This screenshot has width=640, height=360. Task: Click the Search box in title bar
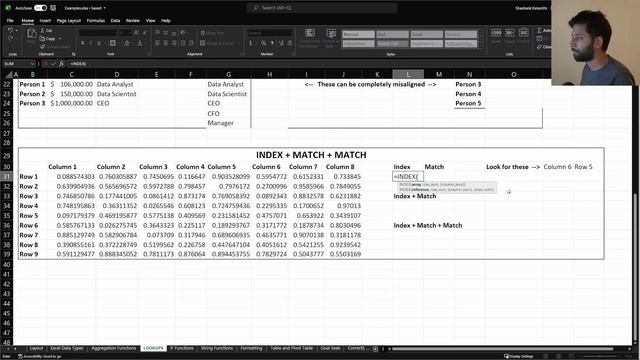[322, 8]
